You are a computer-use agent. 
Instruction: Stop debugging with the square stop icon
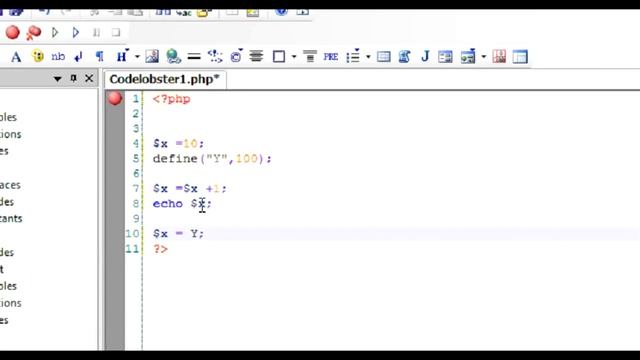tap(116, 32)
